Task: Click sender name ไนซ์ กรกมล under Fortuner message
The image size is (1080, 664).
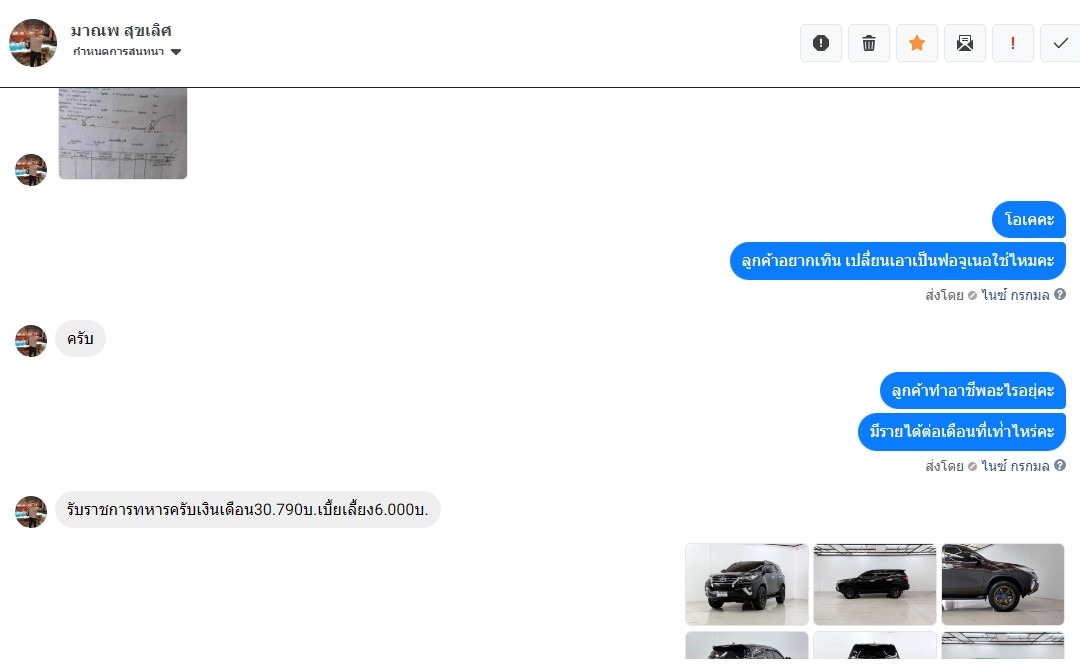Action: coord(1015,295)
